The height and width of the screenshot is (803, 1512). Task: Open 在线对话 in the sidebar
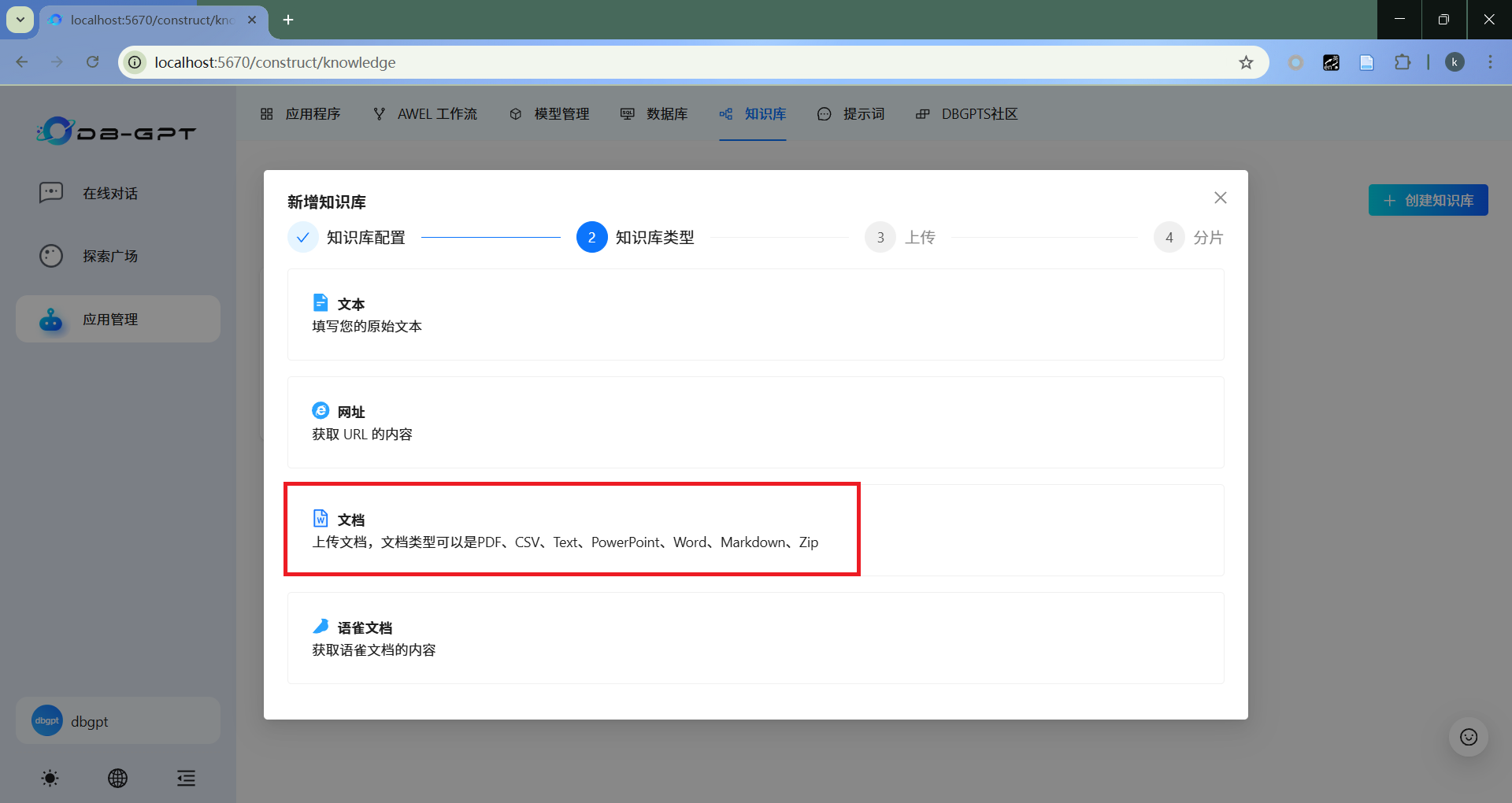(x=110, y=194)
